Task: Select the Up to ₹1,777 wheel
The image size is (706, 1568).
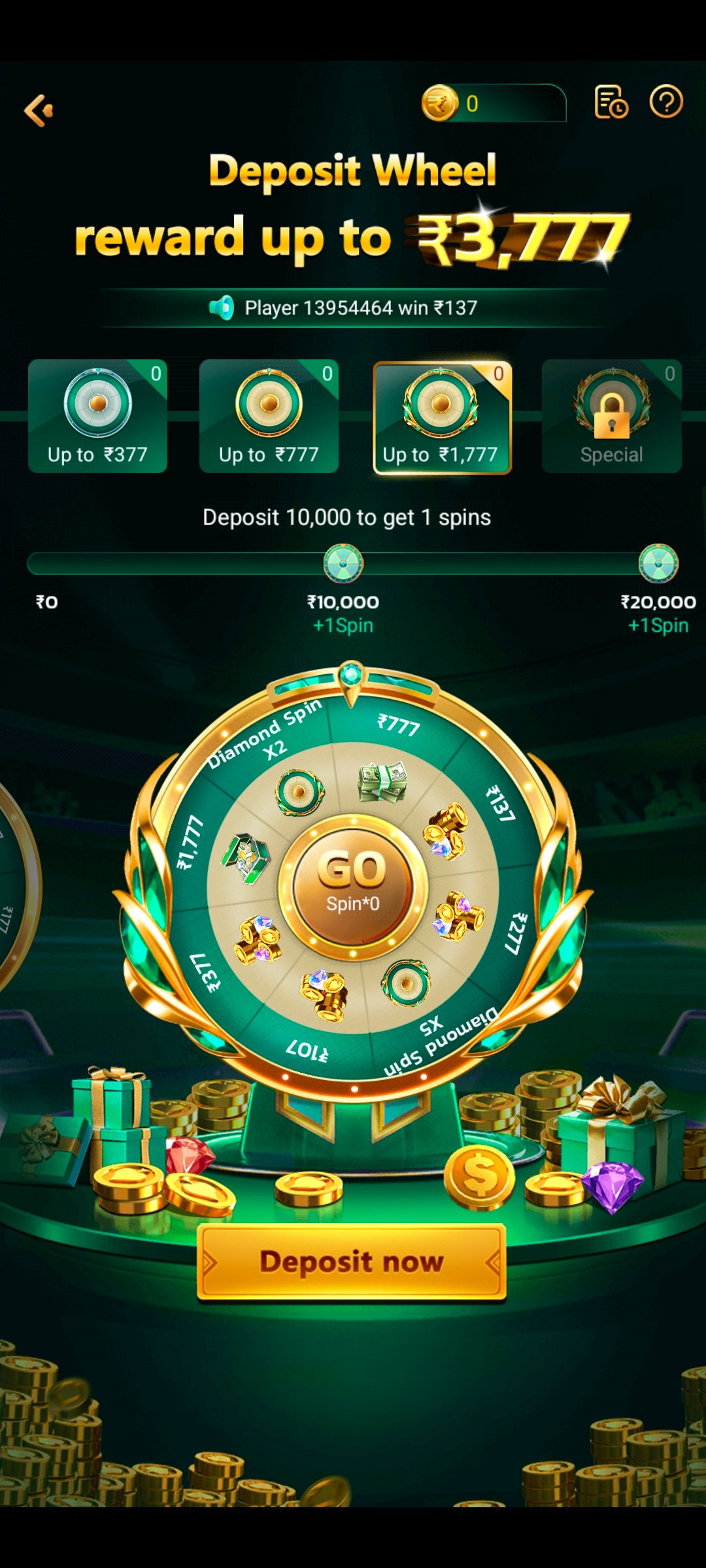Action: coord(442,417)
